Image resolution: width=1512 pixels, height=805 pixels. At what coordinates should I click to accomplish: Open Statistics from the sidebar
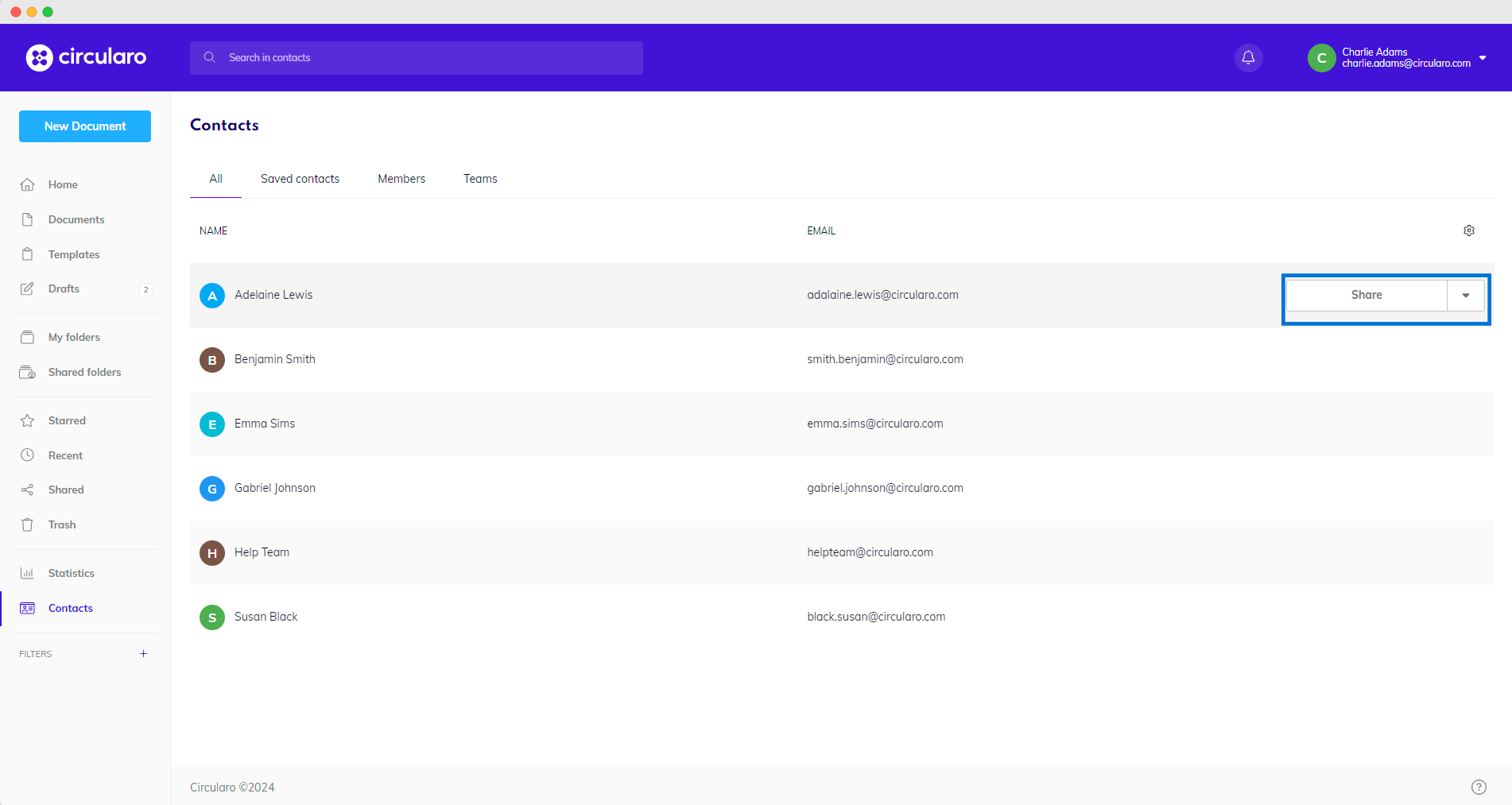pos(71,573)
